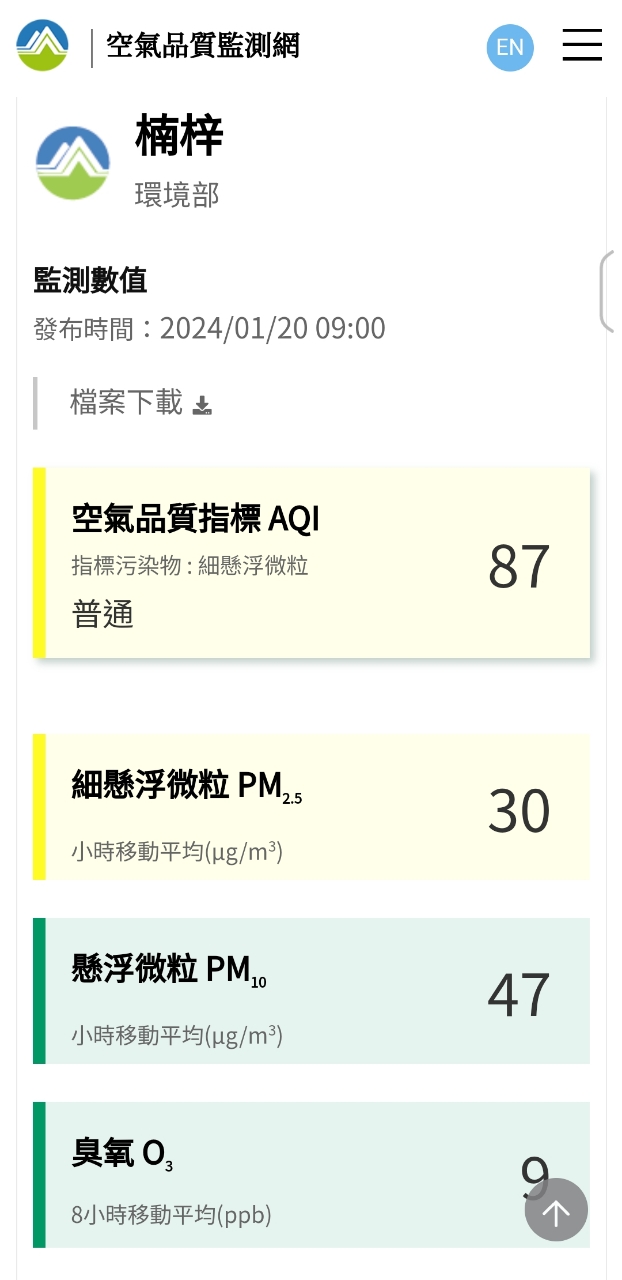Click the download arrow icon

point(203,405)
